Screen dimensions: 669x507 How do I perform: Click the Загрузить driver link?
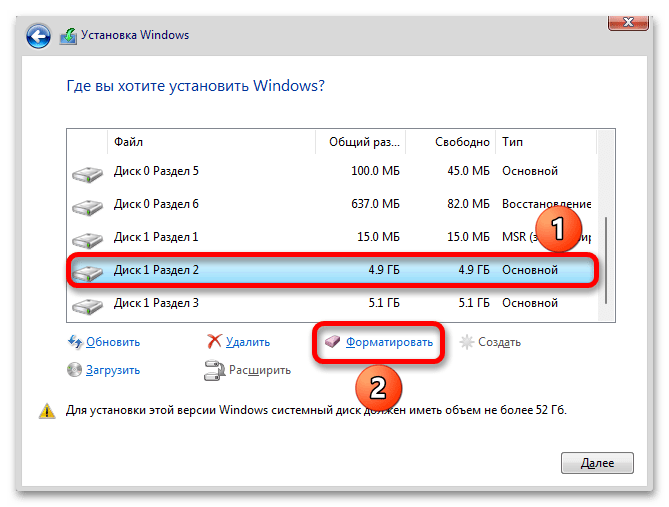pyautogui.click(x=113, y=370)
